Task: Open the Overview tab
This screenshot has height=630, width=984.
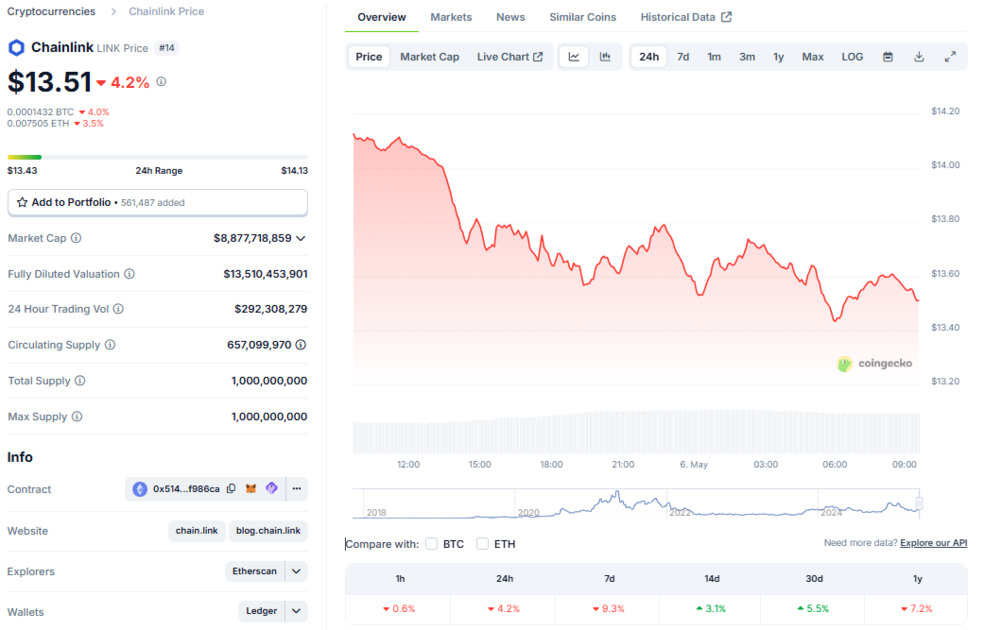Action: point(382,17)
